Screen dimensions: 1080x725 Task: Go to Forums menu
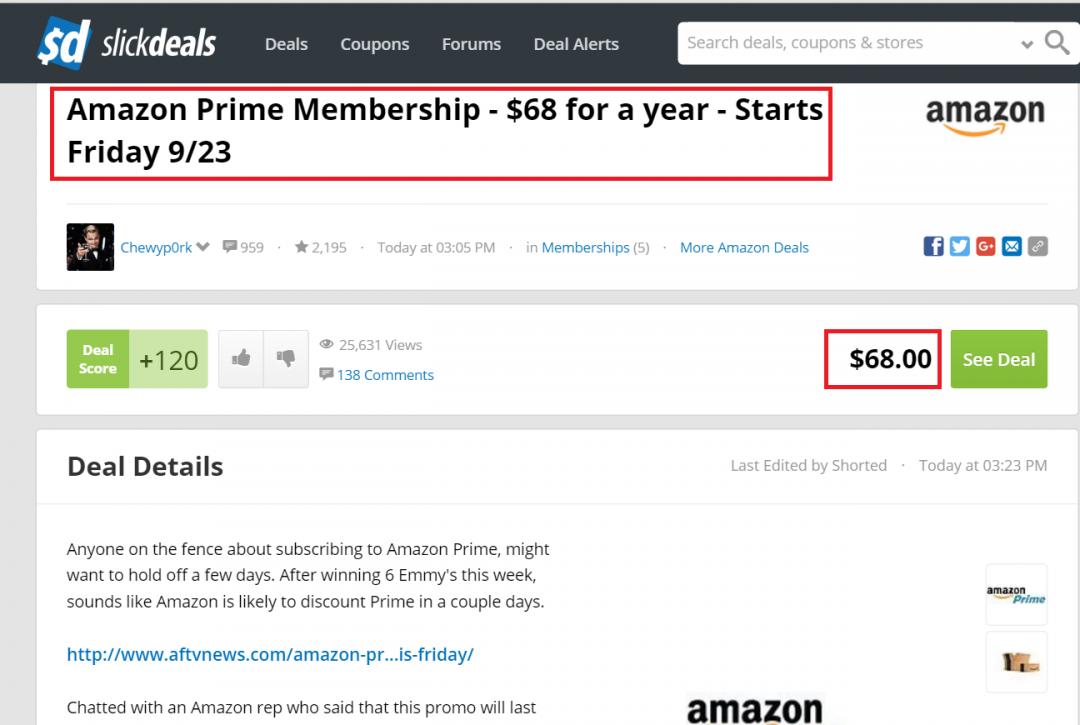(x=471, y=44)
